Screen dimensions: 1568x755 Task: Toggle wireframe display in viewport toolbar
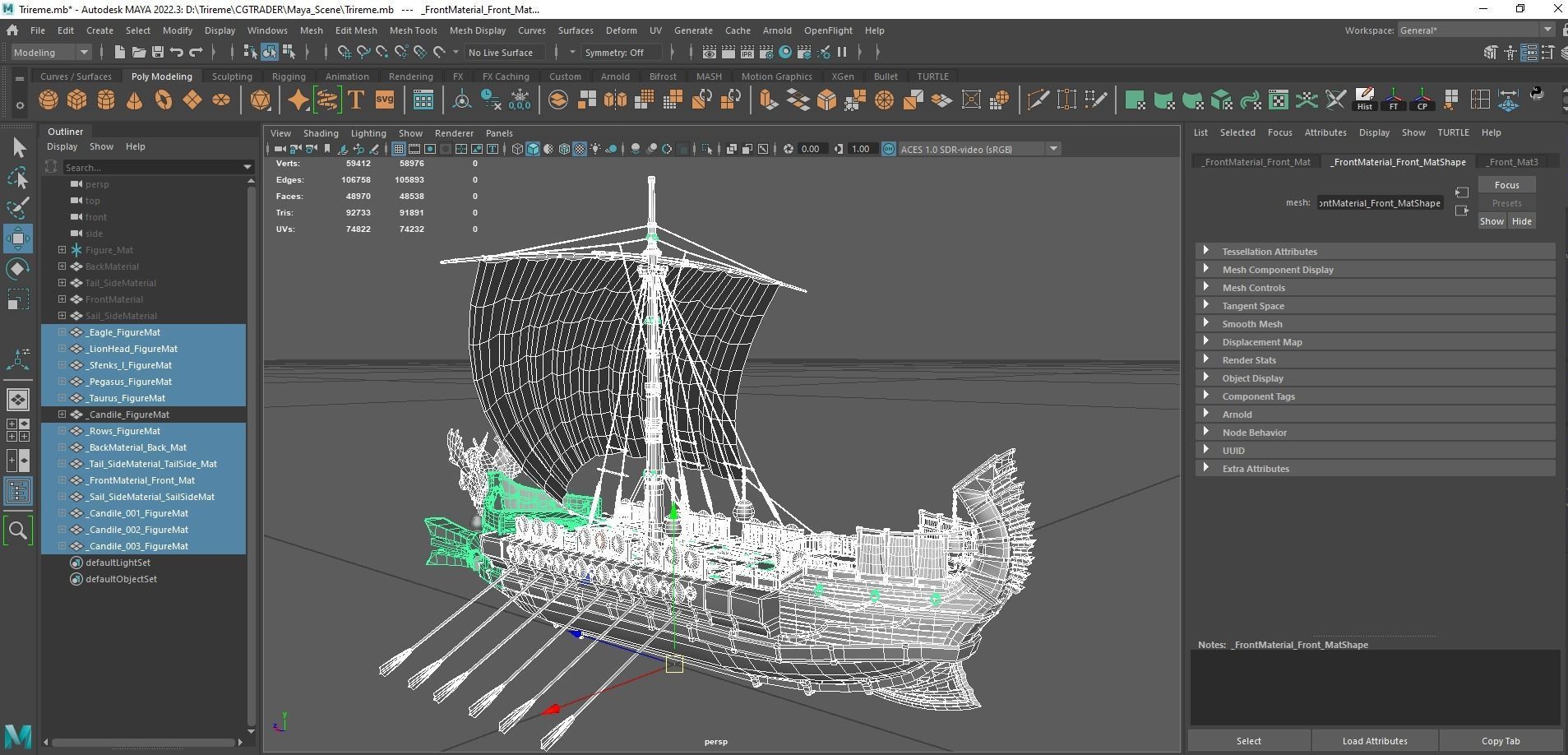[517, 149]
